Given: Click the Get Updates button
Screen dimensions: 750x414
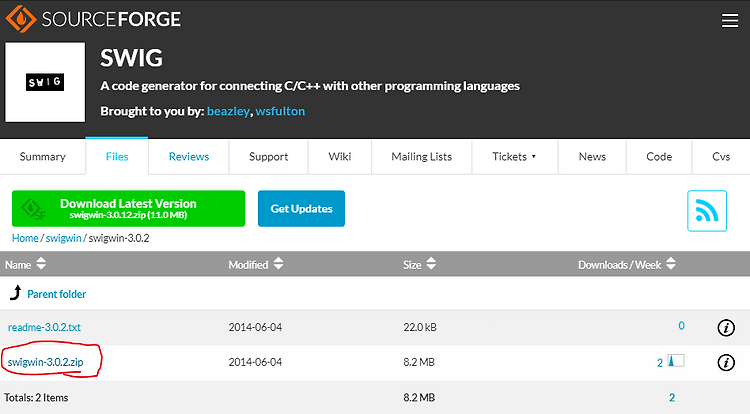Looking at the screenshot, I should (x=301, y=208).
